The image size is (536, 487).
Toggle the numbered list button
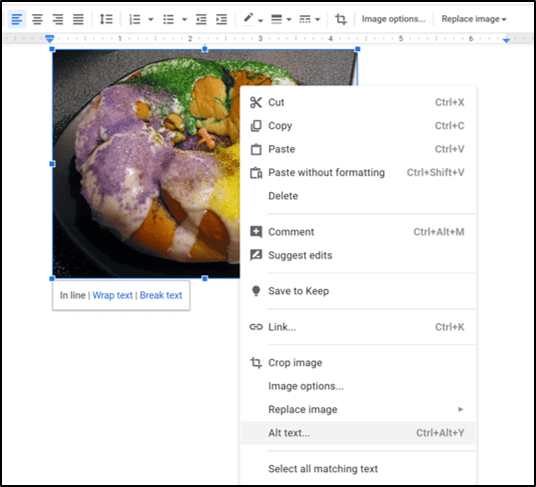click(x=135, y=19)
